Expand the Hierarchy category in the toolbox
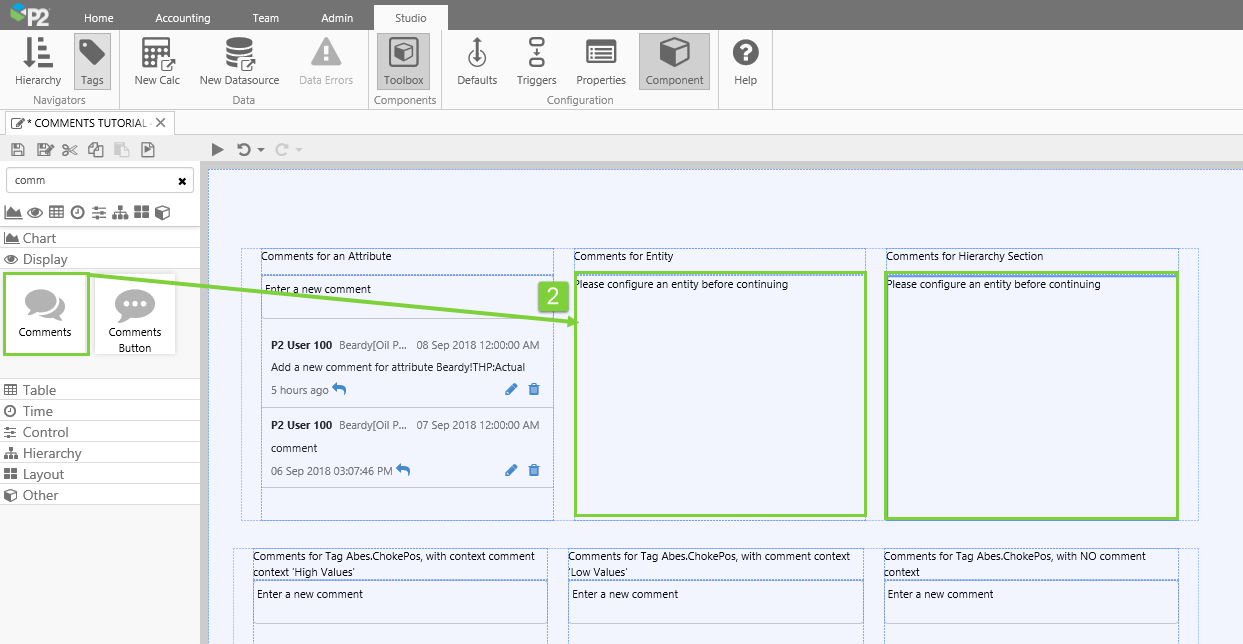This screenshot has width=1243, height=644. 52,453
